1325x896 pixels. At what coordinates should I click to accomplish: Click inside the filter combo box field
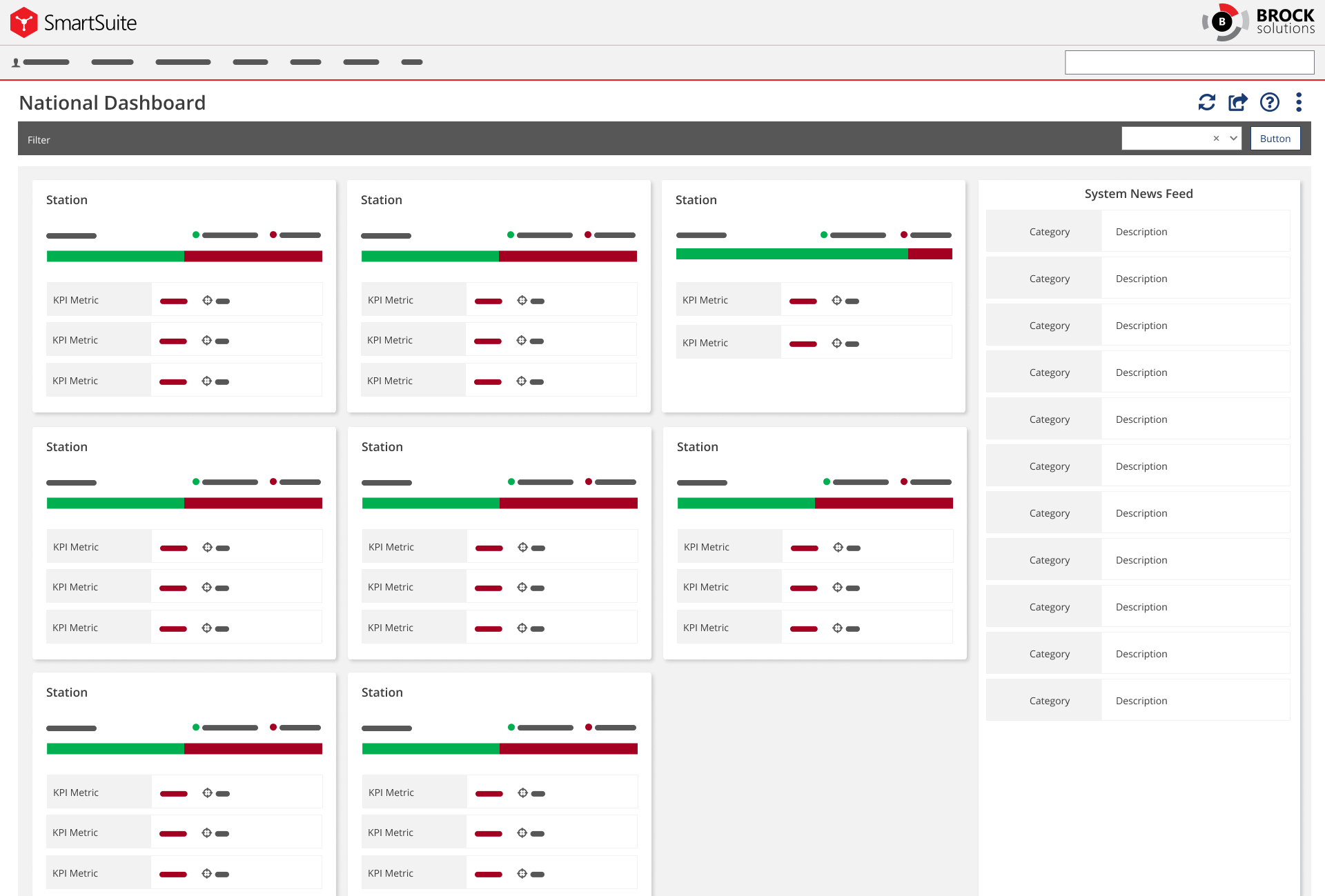pos(1165,139)
